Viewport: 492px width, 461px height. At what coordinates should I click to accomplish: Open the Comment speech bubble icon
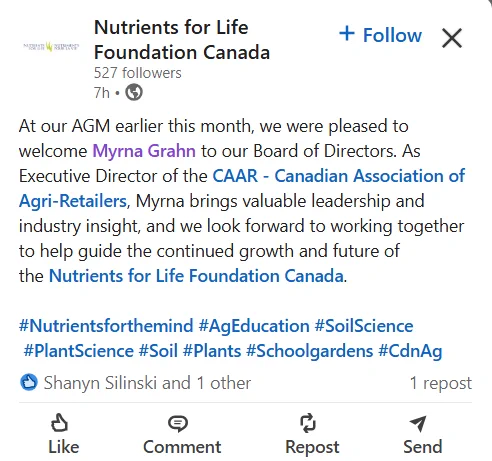point(178,423)
